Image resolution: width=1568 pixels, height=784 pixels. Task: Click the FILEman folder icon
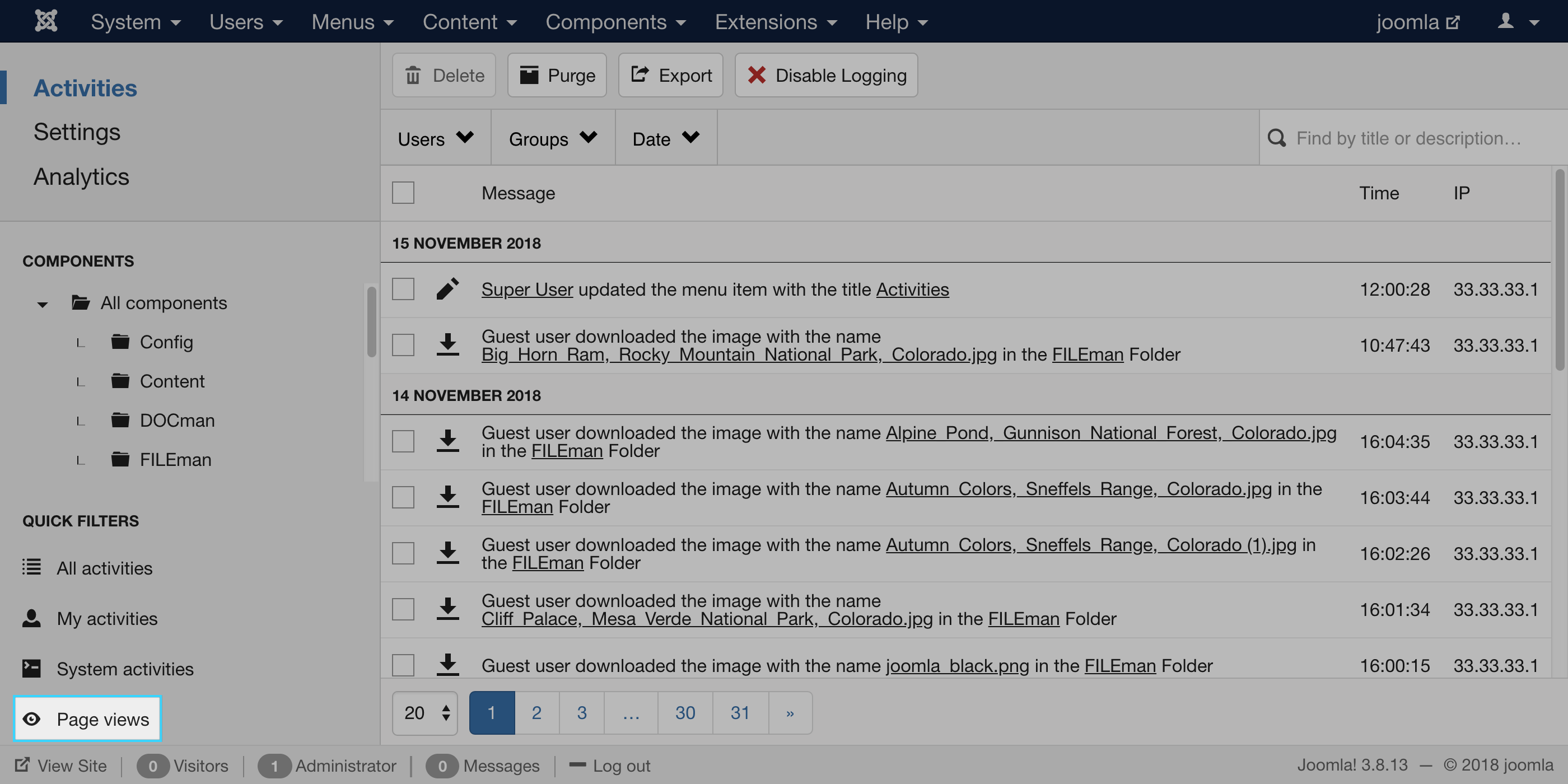click(x=120, y=459)
